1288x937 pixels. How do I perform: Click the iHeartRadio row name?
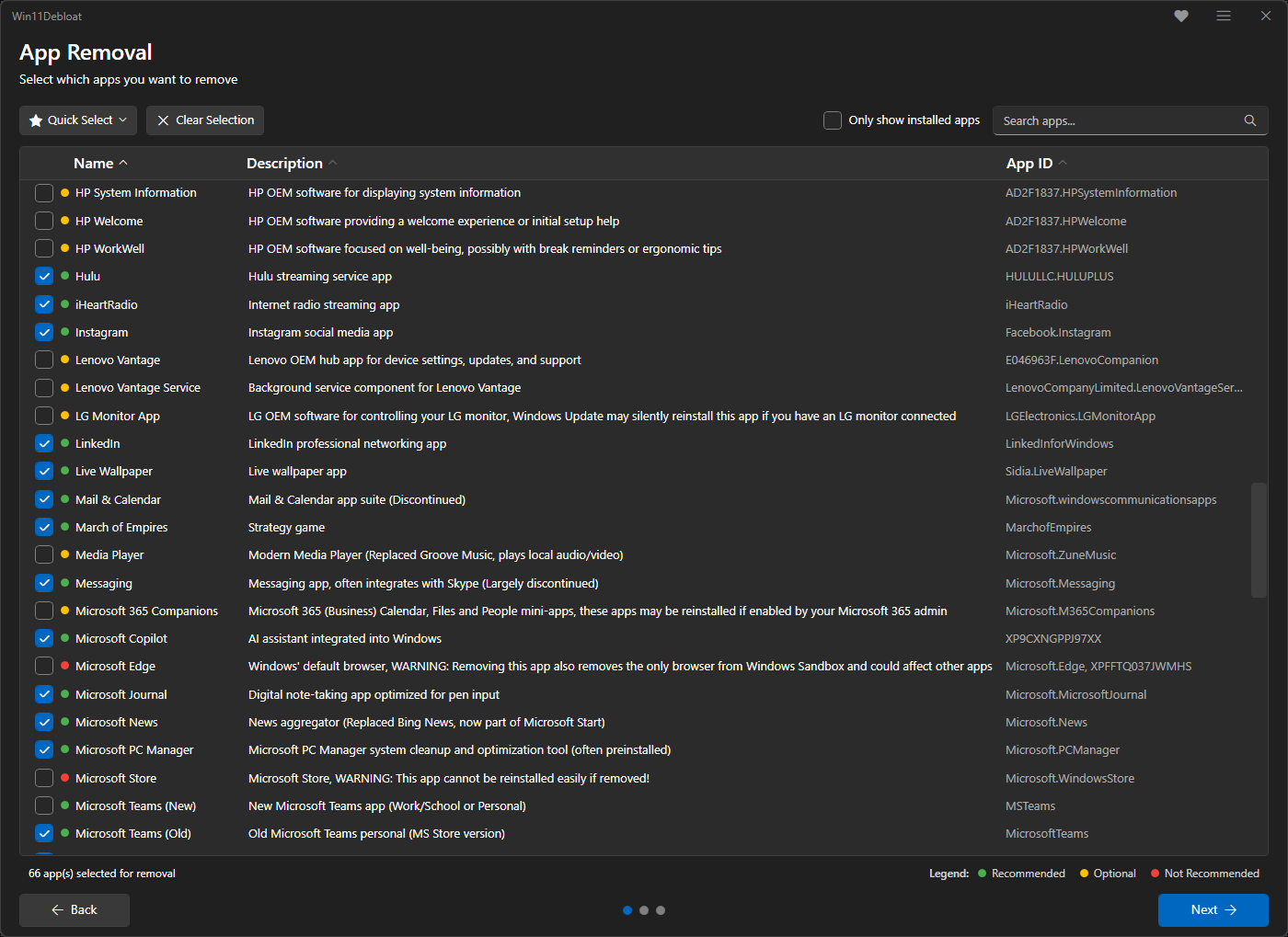[107, 304]
